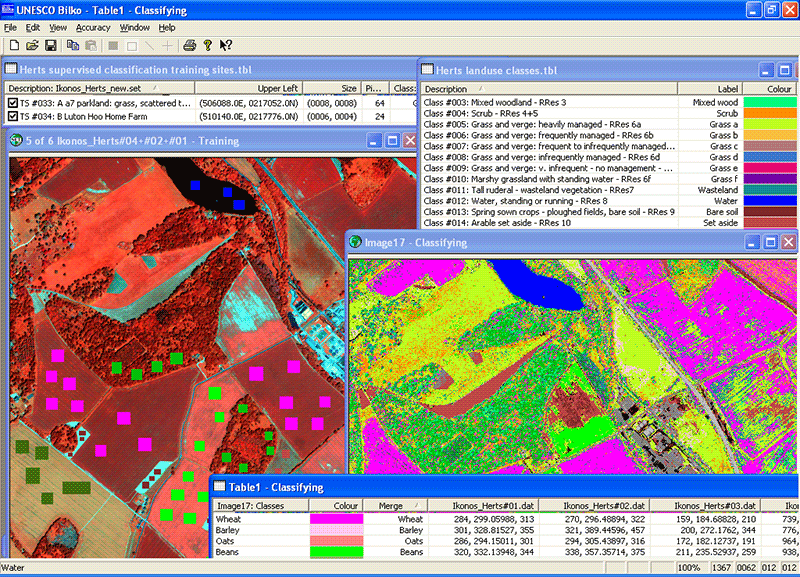Click the table icon of Table1 Classifying window

pyautogui.click(x=219, y=486)
